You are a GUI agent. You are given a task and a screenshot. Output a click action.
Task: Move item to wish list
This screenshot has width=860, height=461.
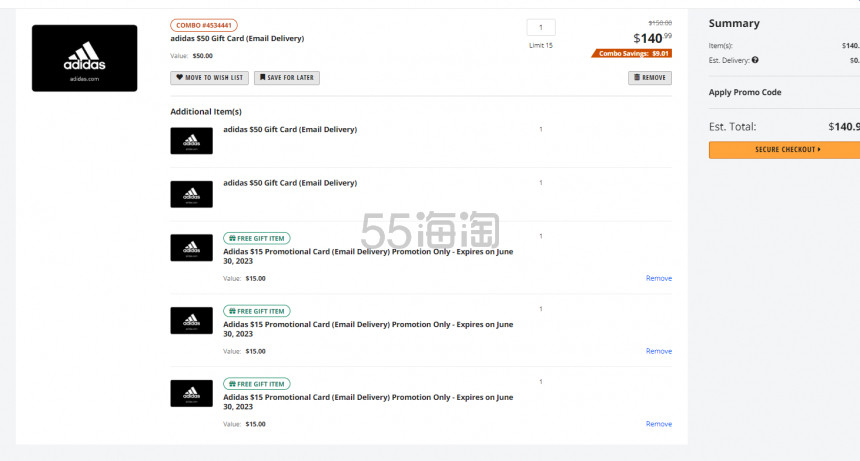[x=209, y=77]
